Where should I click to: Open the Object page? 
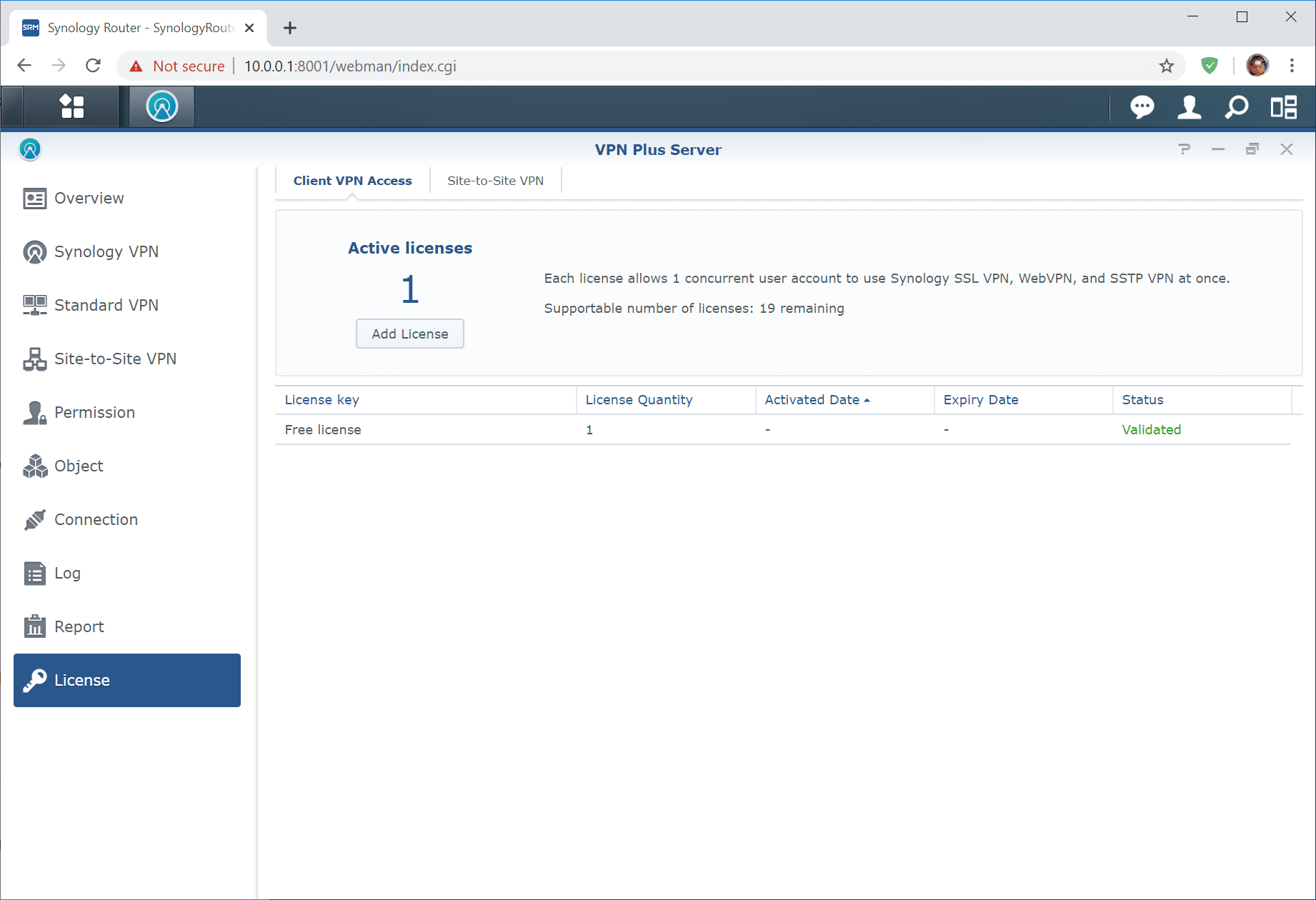[127, 466]
